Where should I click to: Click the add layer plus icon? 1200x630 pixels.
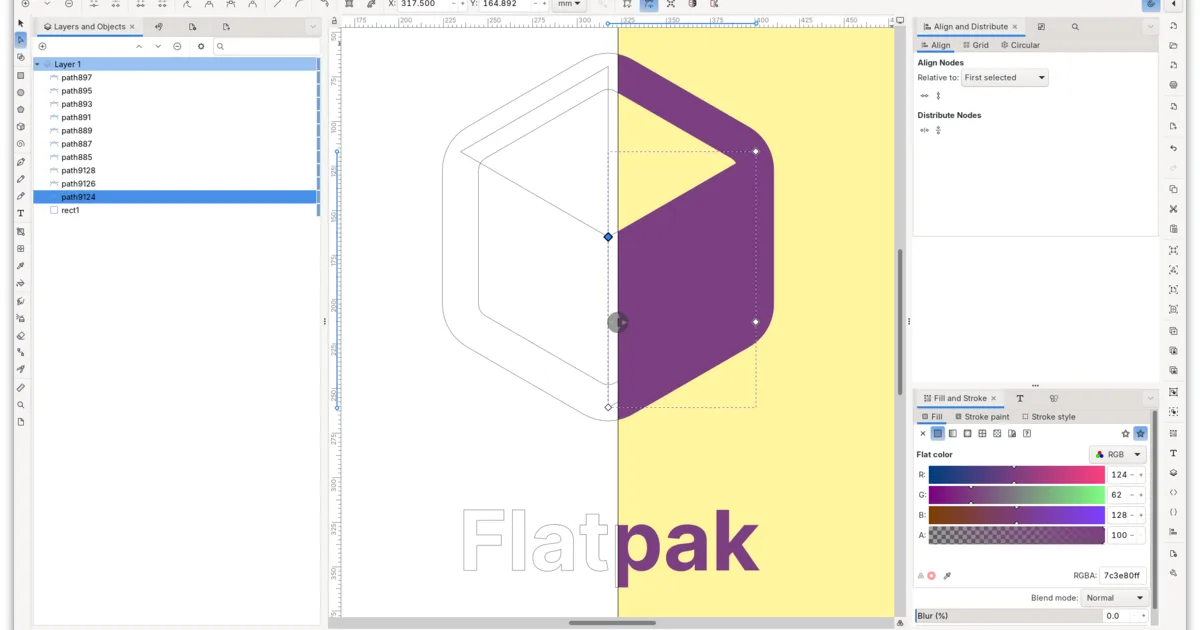point(42,46)
